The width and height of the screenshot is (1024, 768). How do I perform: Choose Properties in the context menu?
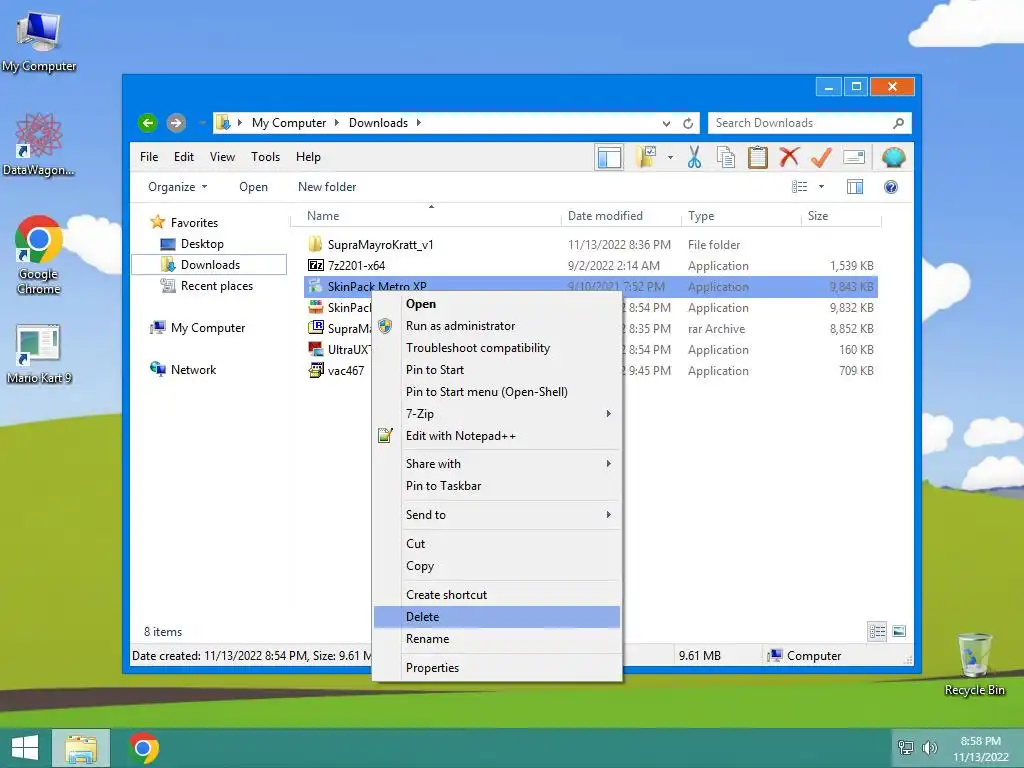point(497,668)
